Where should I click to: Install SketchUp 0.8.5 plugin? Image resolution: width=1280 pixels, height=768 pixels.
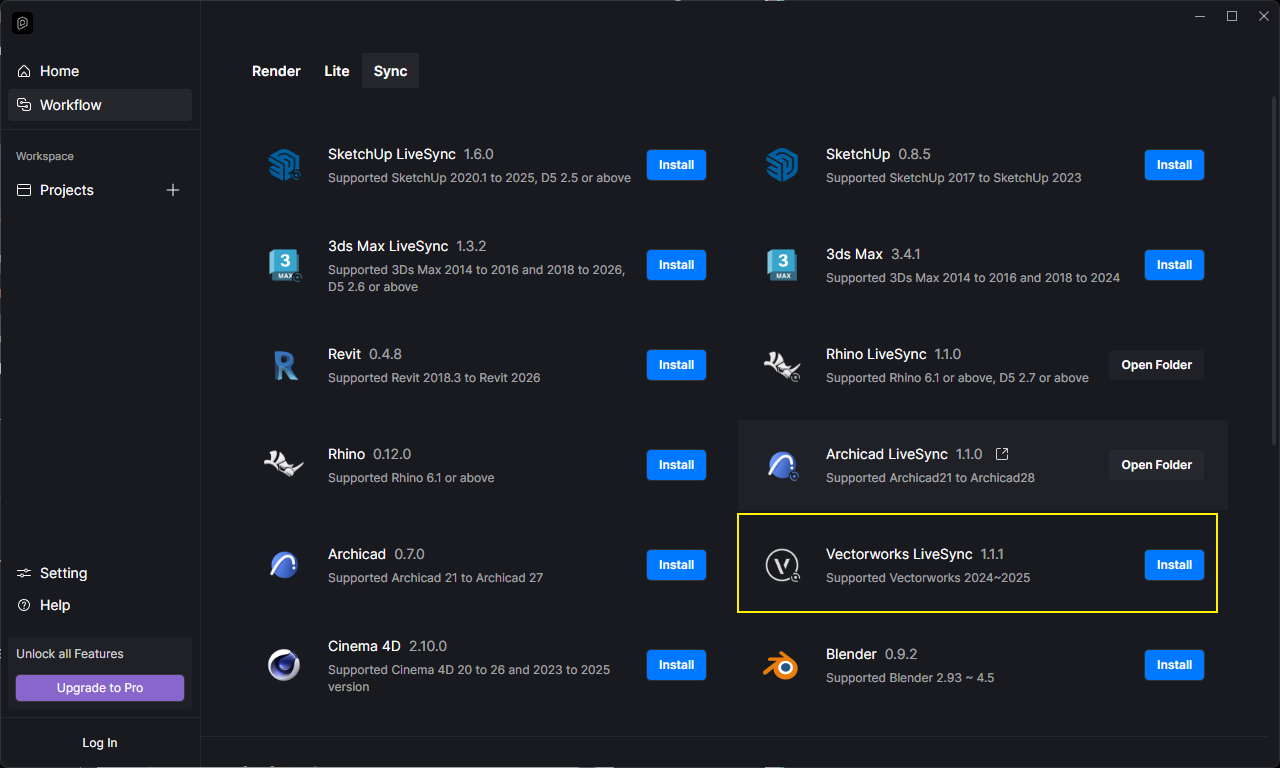point(1174,165)
